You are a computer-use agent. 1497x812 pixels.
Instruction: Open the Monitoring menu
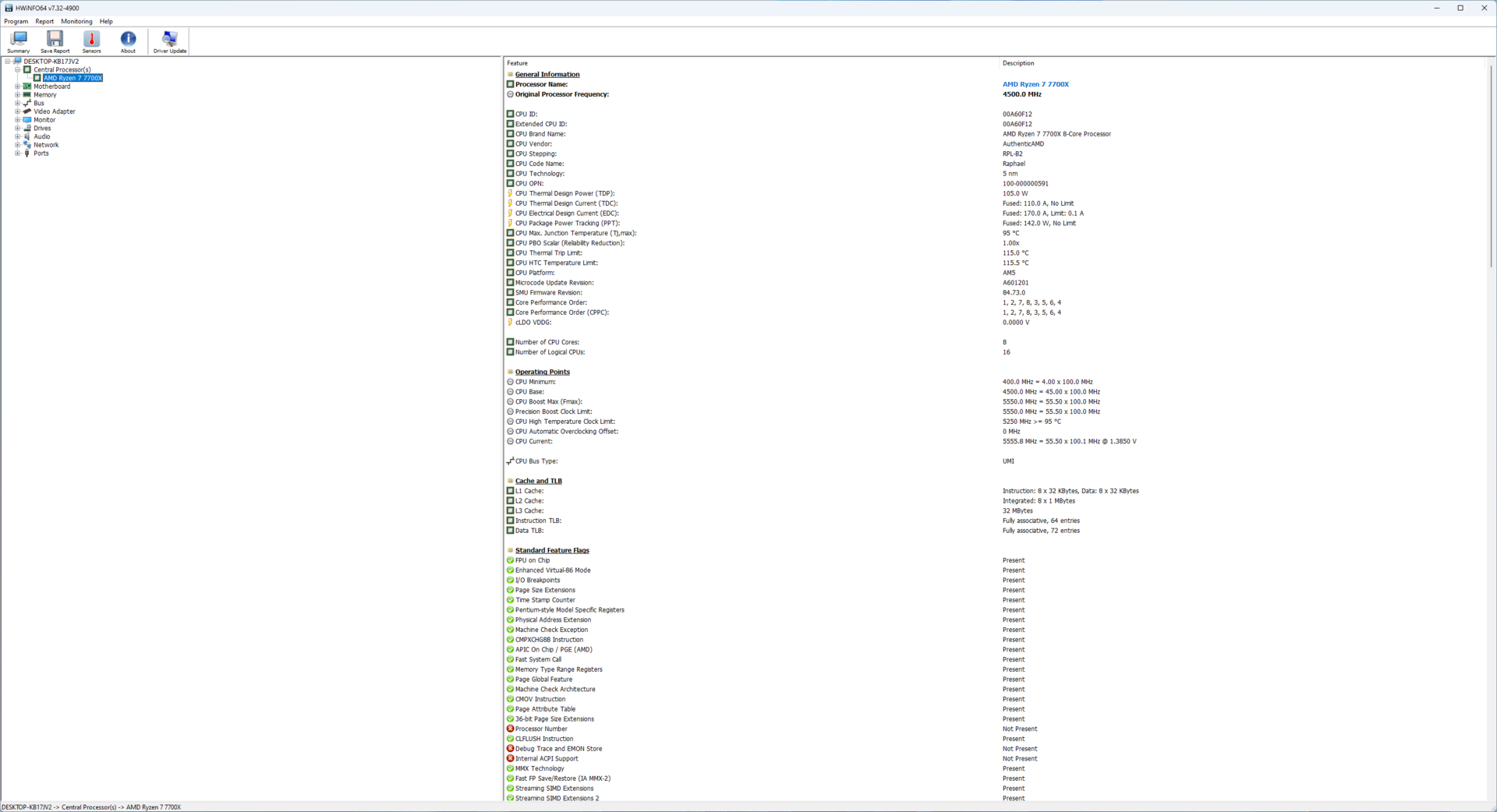tap(76, 22)
